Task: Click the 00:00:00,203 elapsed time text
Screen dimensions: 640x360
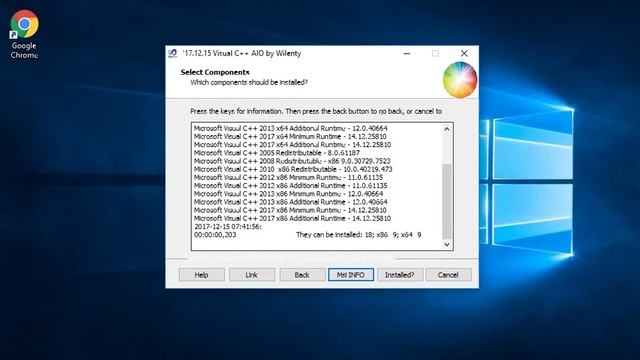Action: [215, 235]
